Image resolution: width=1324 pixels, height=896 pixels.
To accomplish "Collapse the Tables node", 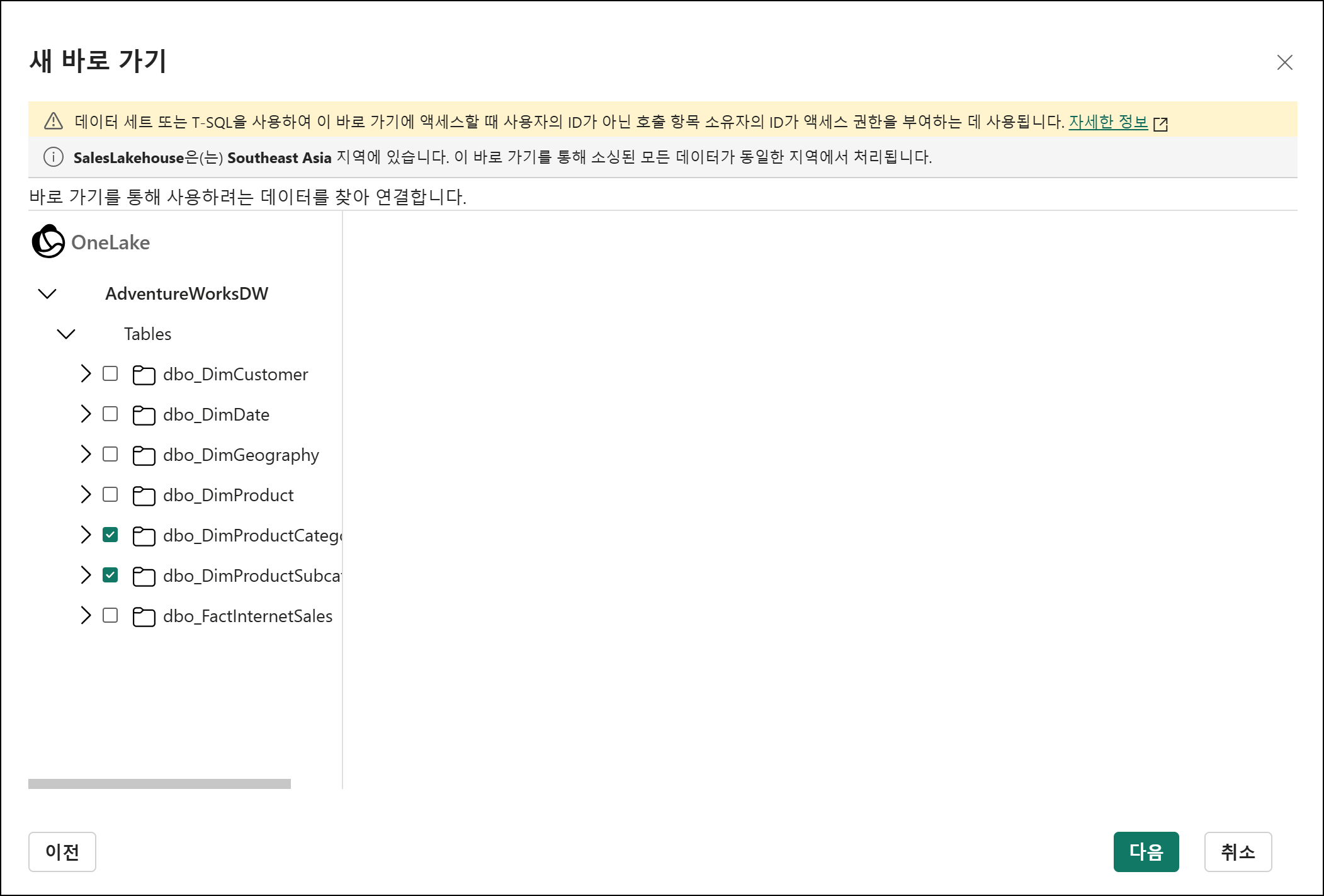I will (x=66, y=334).
